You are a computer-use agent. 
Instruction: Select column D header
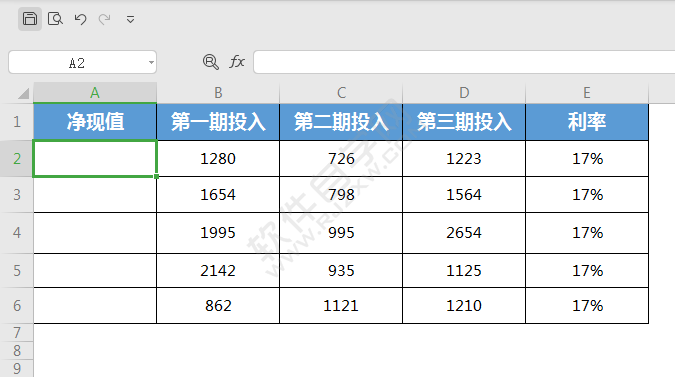[464, 93]
